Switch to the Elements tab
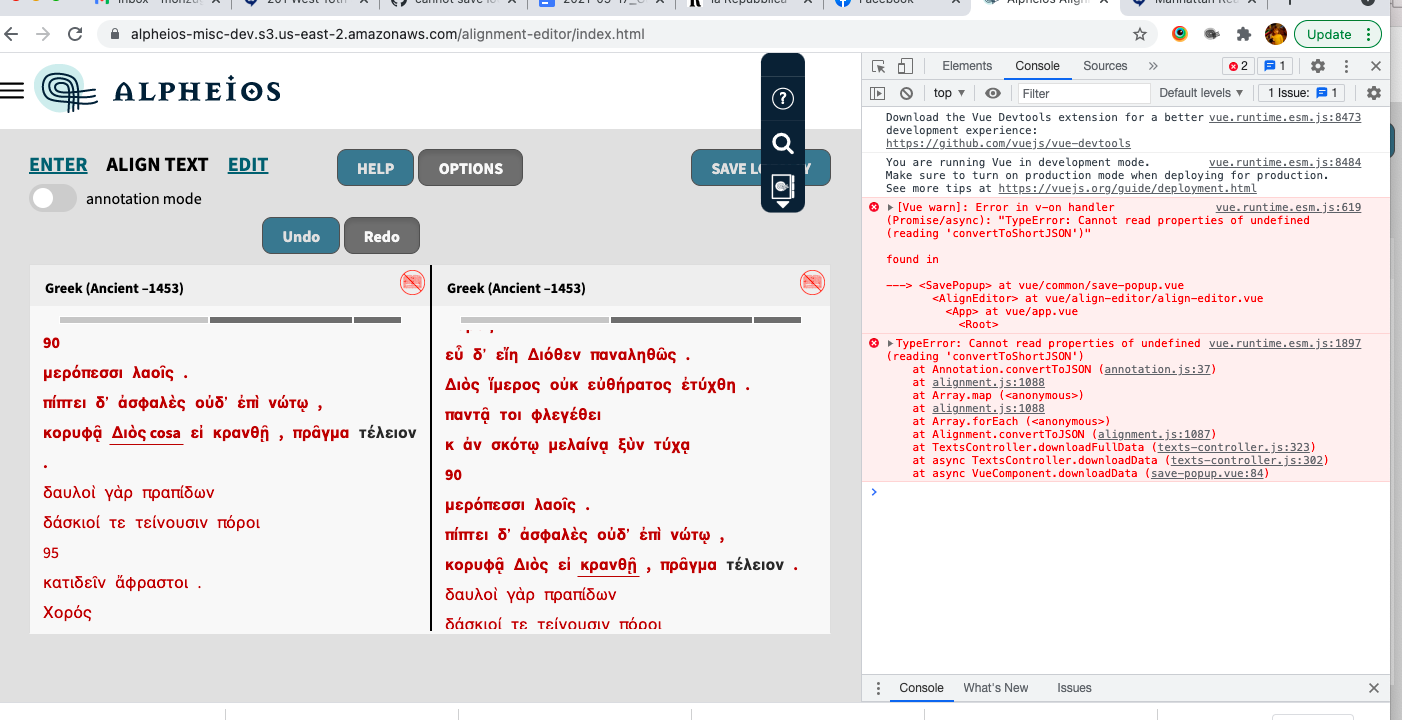 point(966,65)
